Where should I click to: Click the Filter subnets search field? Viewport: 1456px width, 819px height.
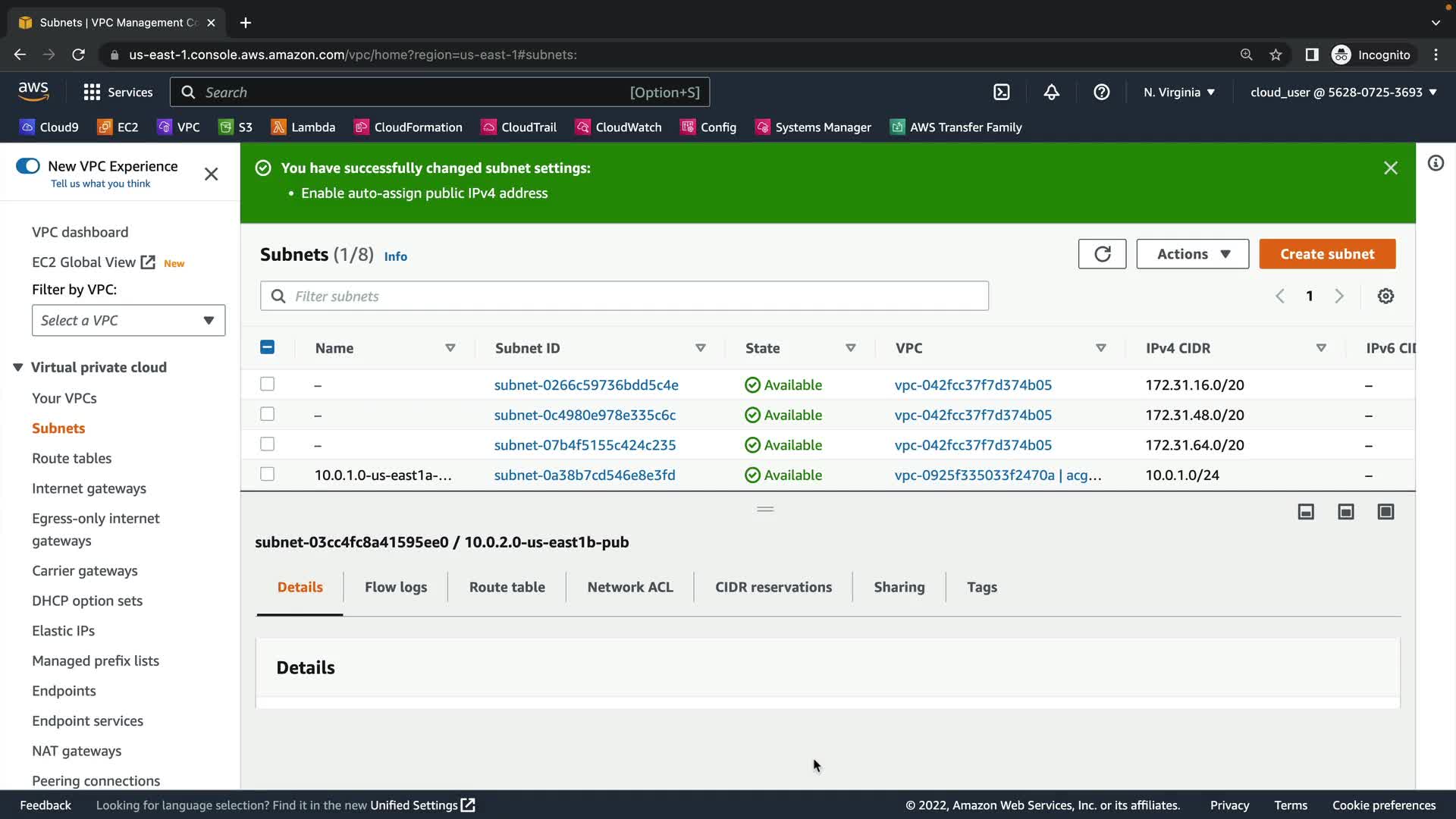624,297
